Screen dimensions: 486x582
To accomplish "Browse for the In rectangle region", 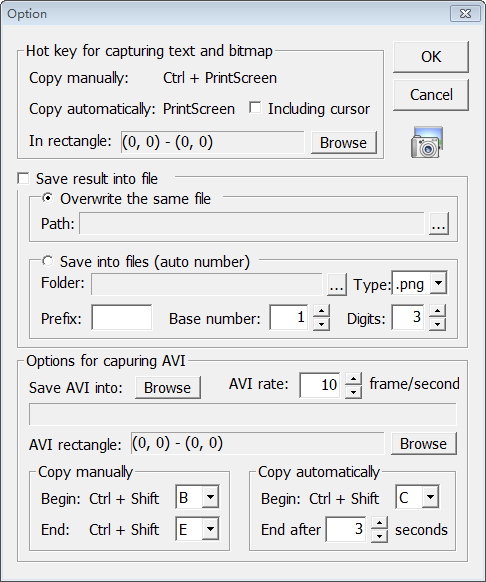I will pyautogui.click(x=343, y=143).
